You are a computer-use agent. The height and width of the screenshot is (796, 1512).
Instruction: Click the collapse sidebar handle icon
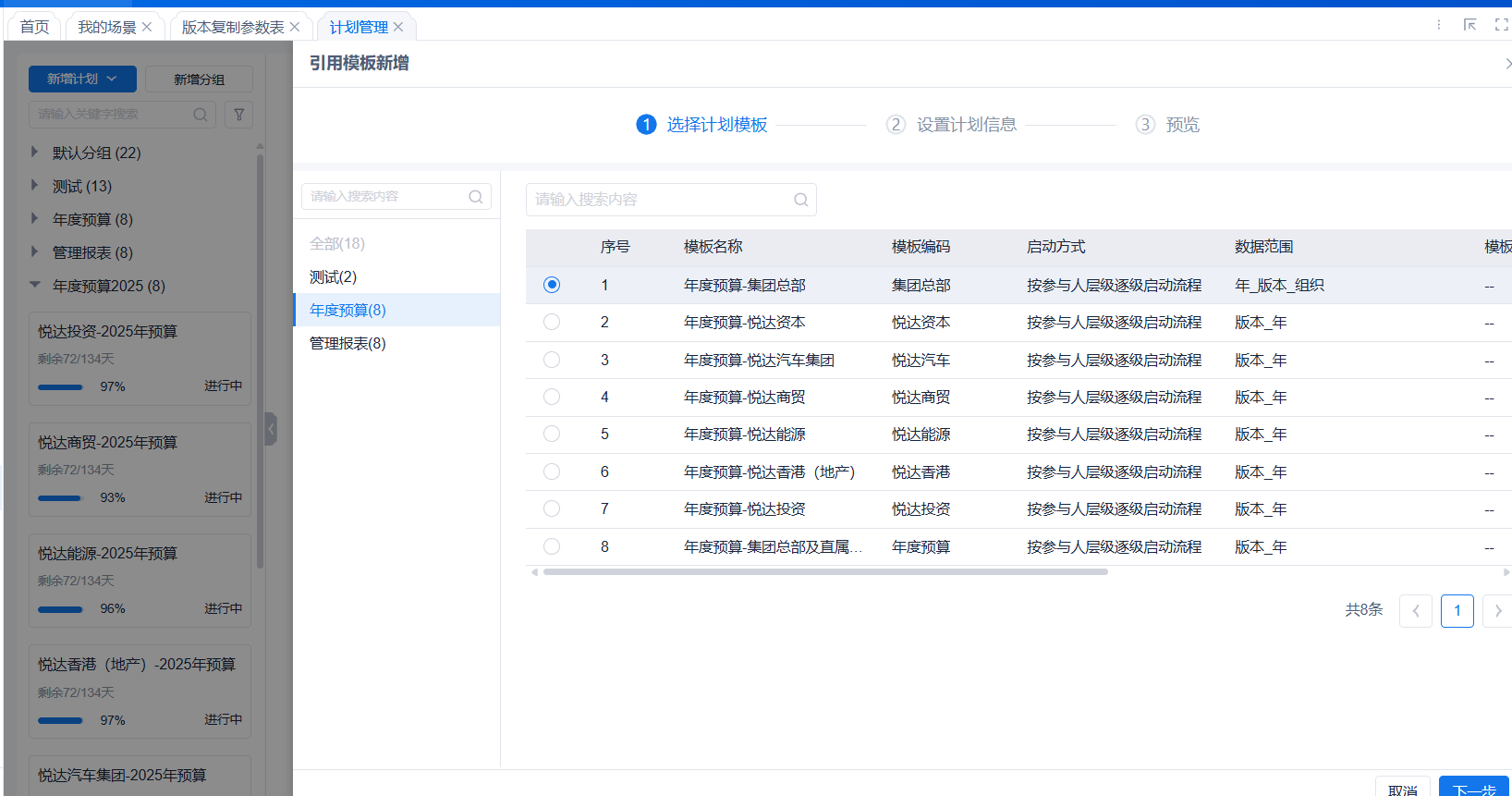[271, 429]
